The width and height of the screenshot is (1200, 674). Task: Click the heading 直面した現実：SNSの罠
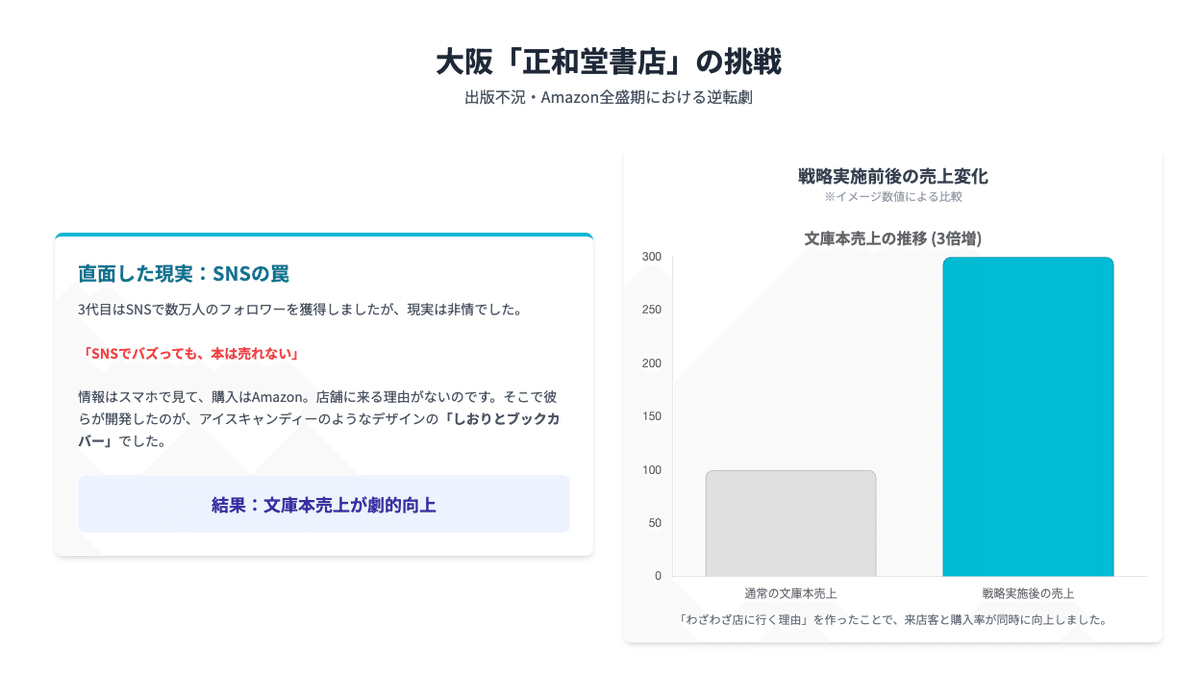181,273
